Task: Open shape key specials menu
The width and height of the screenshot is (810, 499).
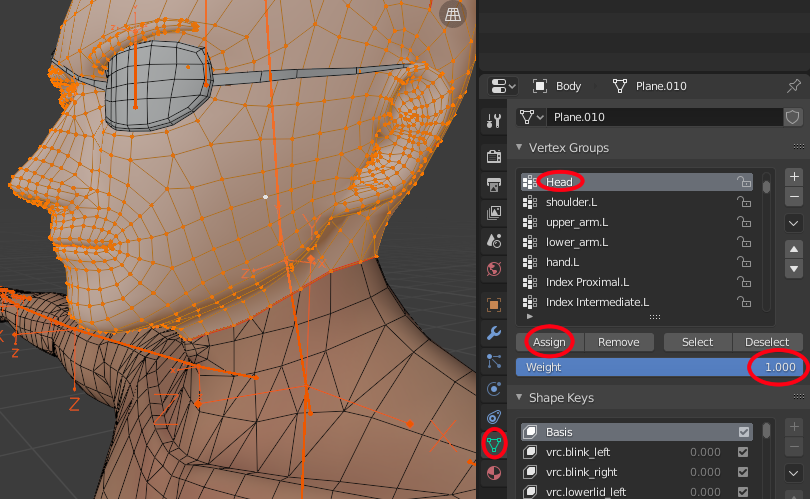Action: (794, 473)
